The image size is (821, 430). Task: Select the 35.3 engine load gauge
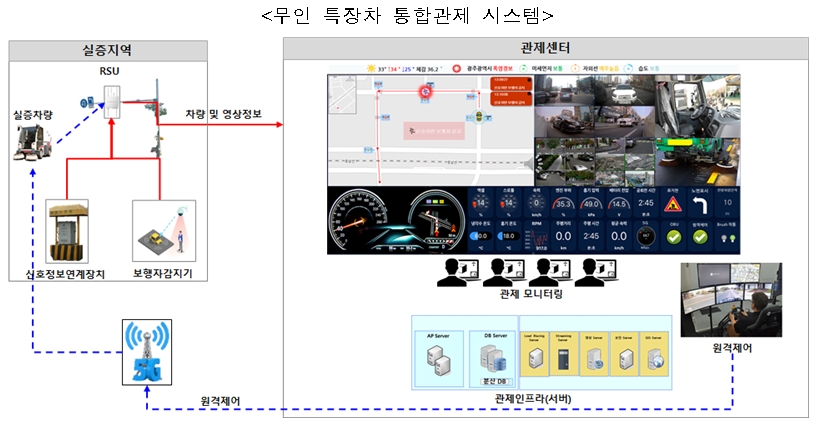point(563,203)
